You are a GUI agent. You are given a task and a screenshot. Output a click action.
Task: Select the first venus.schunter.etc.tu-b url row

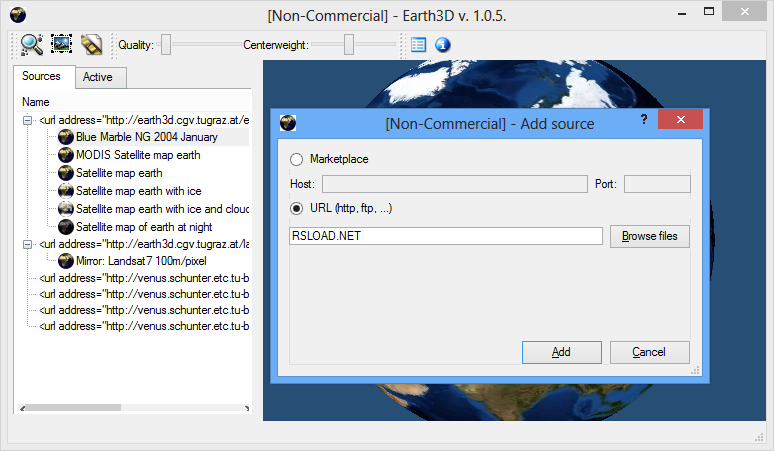pos(144,278)
